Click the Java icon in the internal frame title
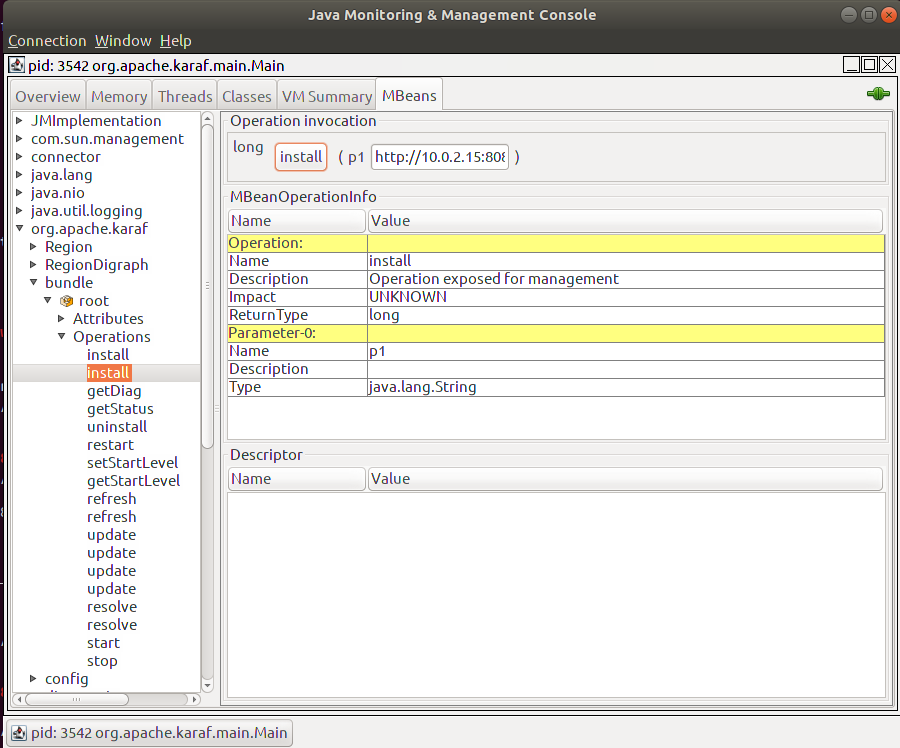This screenshot has width=900, height=748. click(17, 65)
